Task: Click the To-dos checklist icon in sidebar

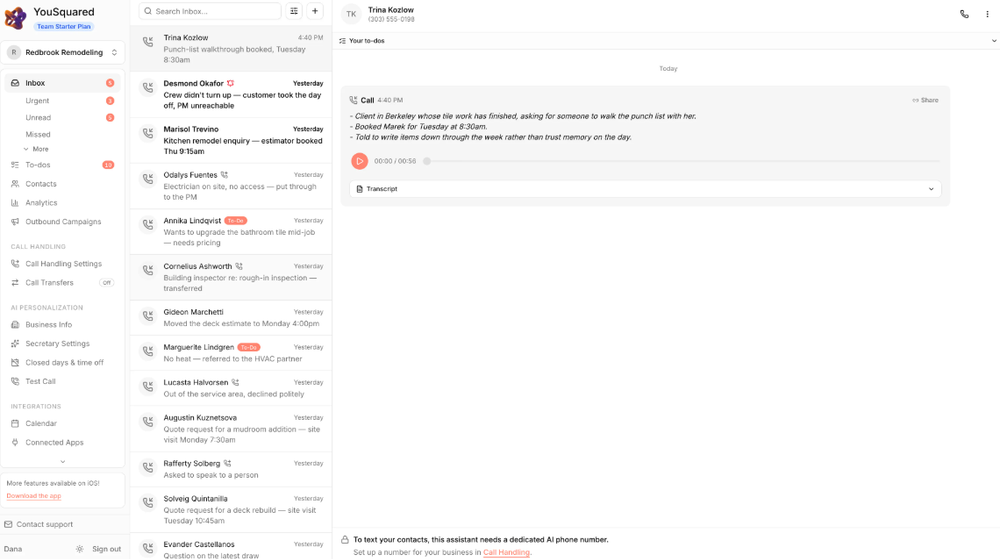Action: point(15,165)
